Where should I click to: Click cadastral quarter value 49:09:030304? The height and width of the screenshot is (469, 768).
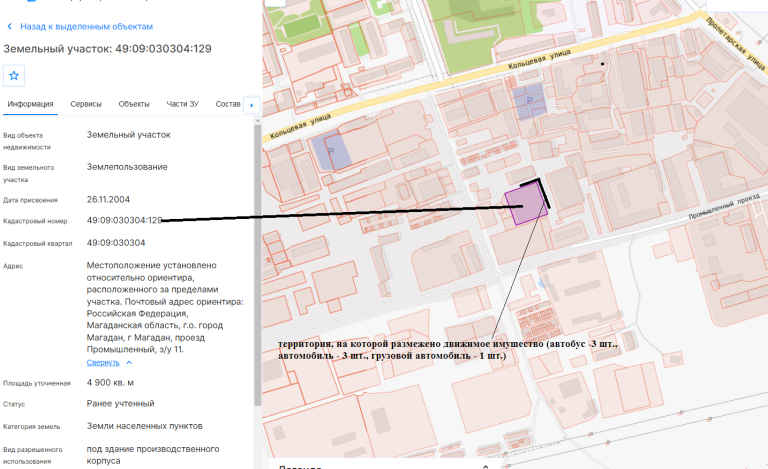point(116,243)
